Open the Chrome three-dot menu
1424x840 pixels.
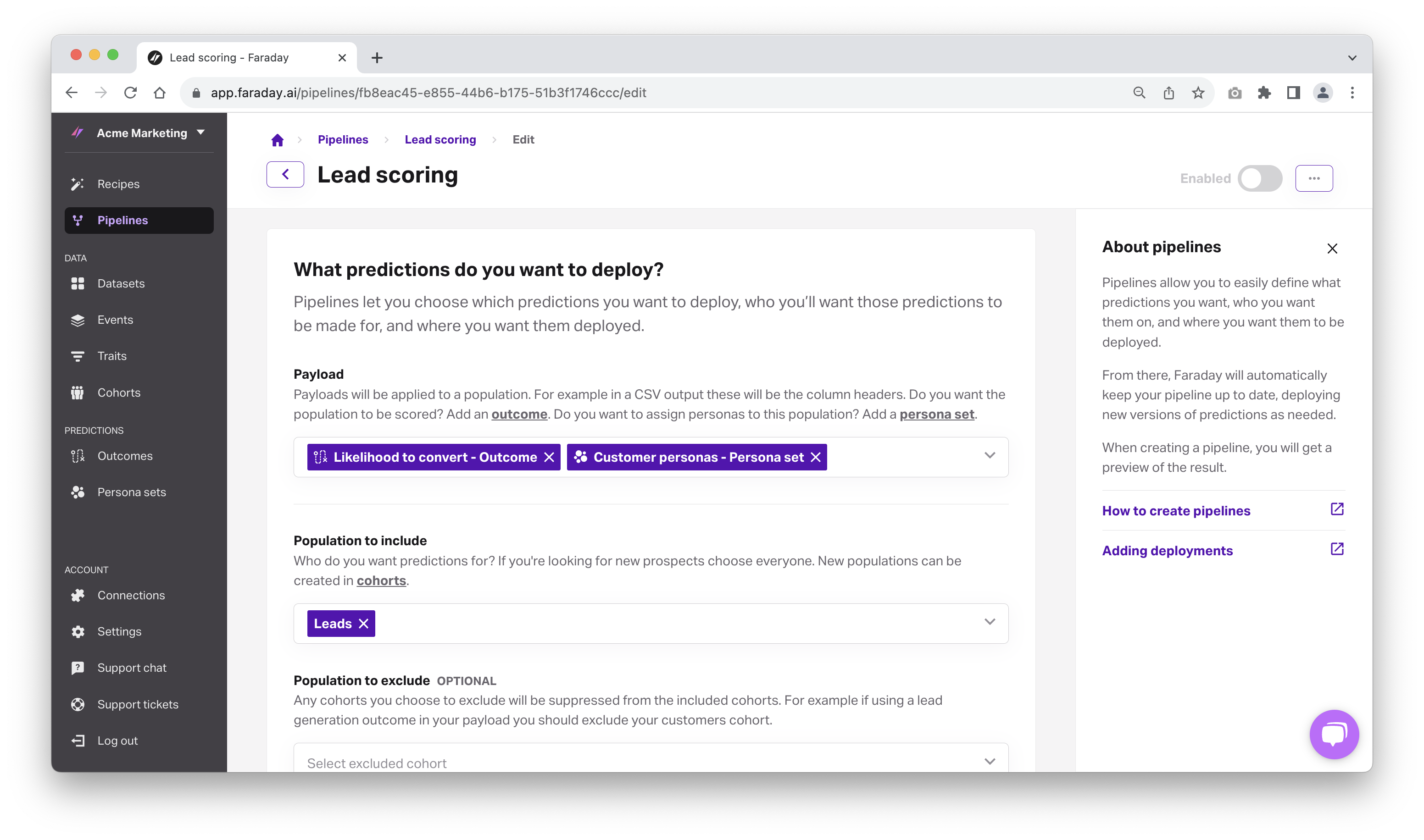tap(1352, 93)
